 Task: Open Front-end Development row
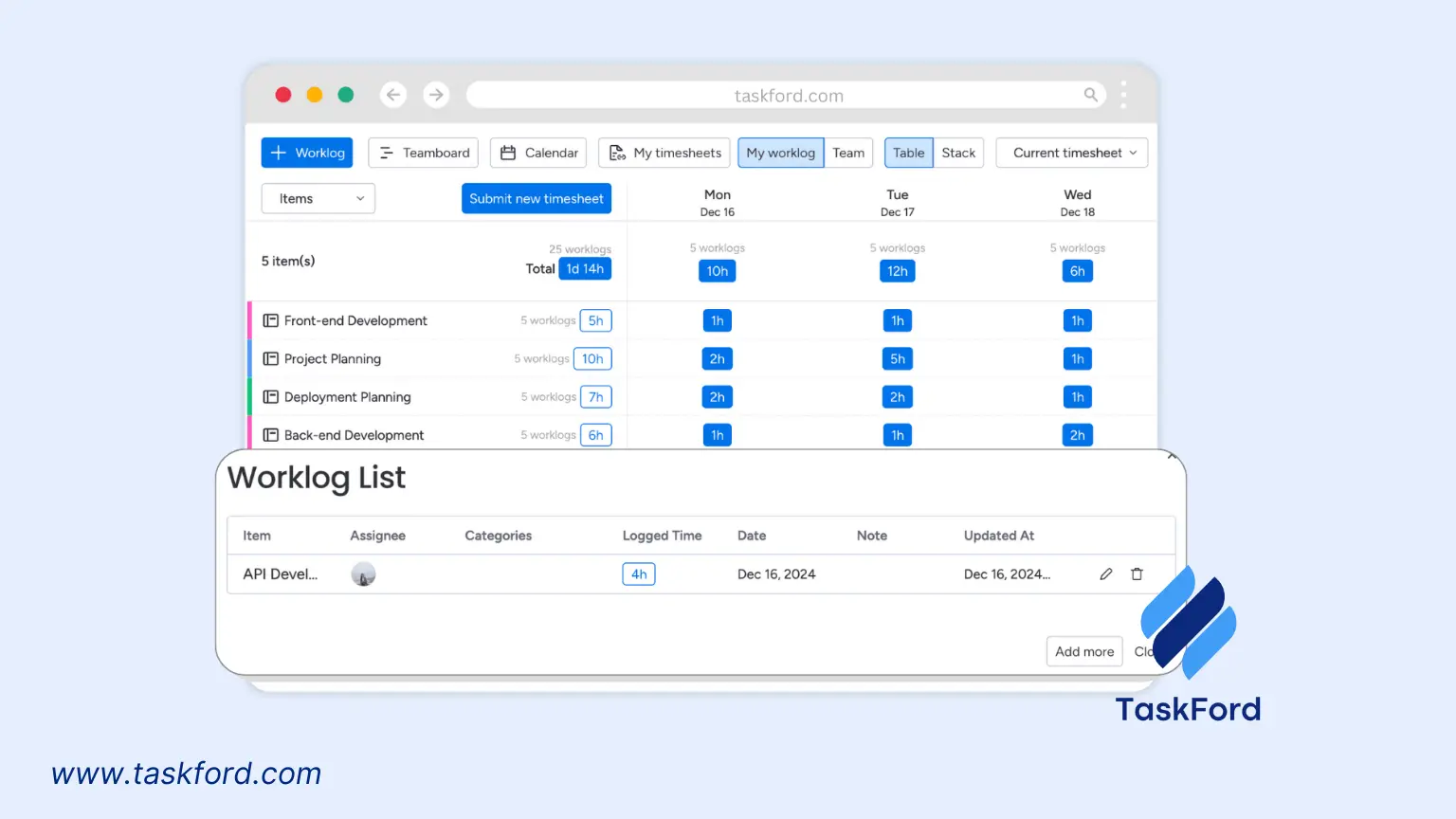355,320
